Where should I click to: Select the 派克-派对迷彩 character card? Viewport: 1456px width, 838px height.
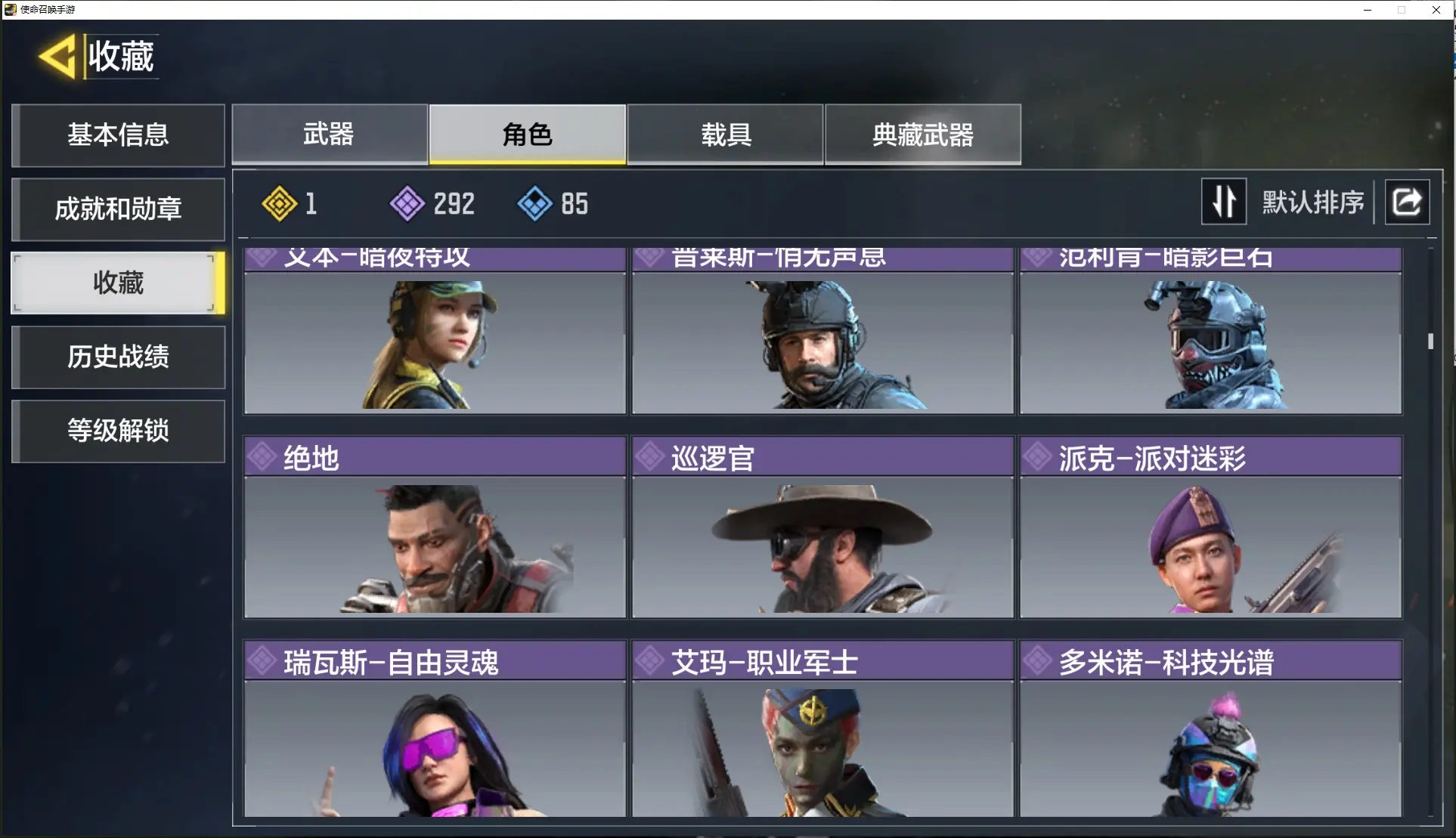click(1210, 527)
